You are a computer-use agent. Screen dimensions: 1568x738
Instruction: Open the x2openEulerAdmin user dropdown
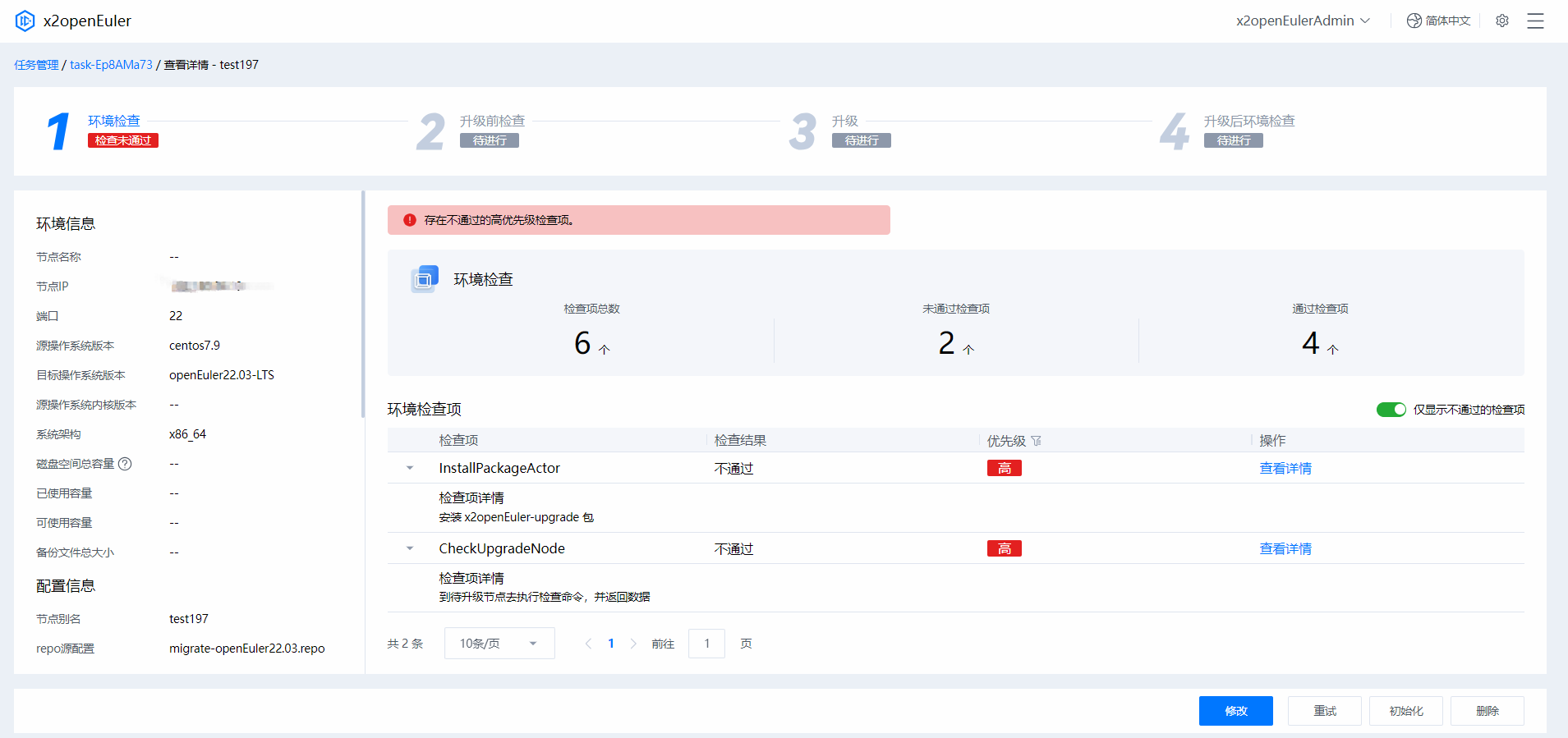point(1303,21)
